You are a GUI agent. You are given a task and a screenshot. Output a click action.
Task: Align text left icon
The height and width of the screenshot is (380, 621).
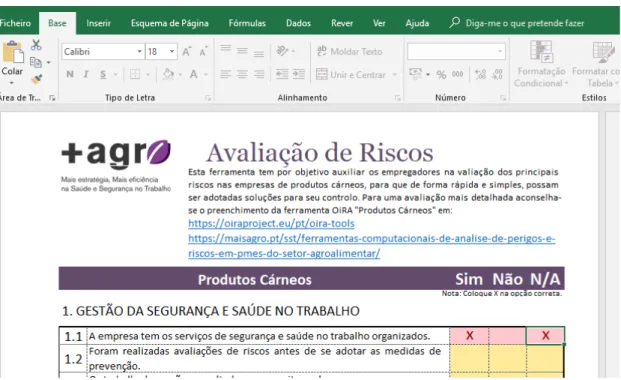pyautogui.click(x=226, y=74)
